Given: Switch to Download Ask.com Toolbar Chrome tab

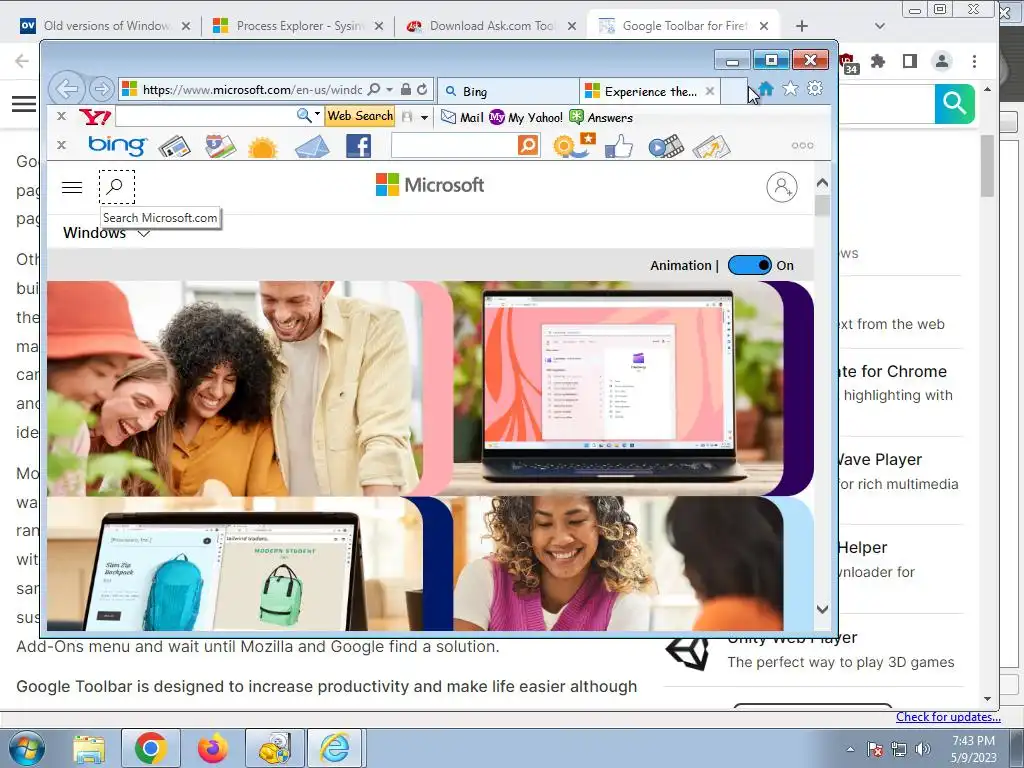Looking at the screenshot, I should click(x=490, y=26).
